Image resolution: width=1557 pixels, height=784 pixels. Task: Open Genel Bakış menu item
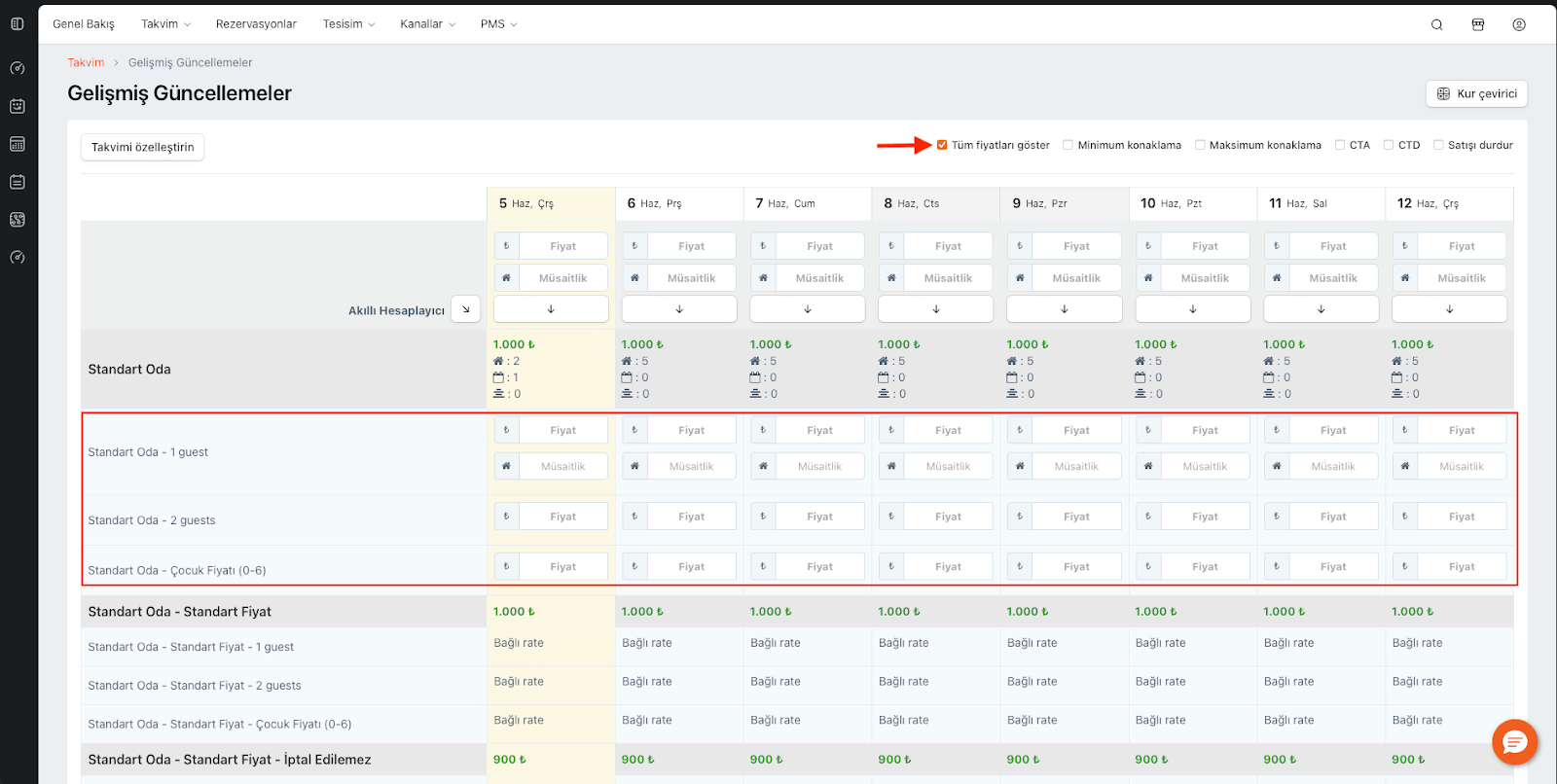point(84,24)
